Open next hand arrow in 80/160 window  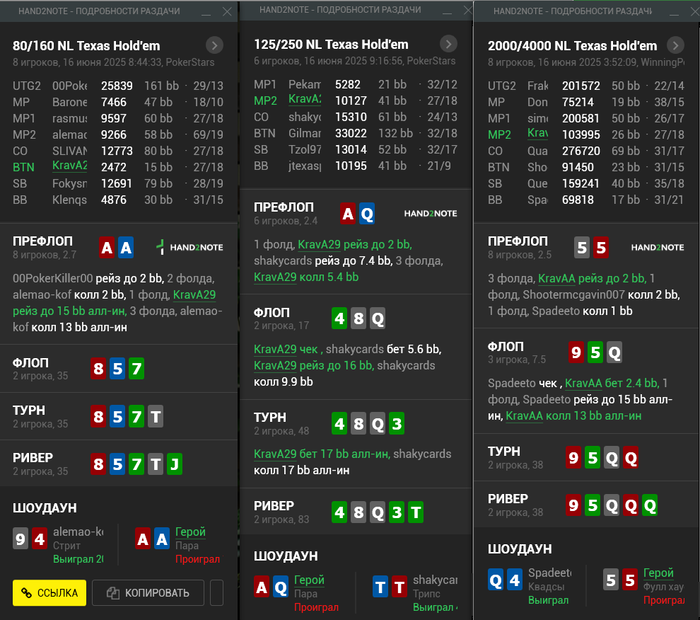214,45
